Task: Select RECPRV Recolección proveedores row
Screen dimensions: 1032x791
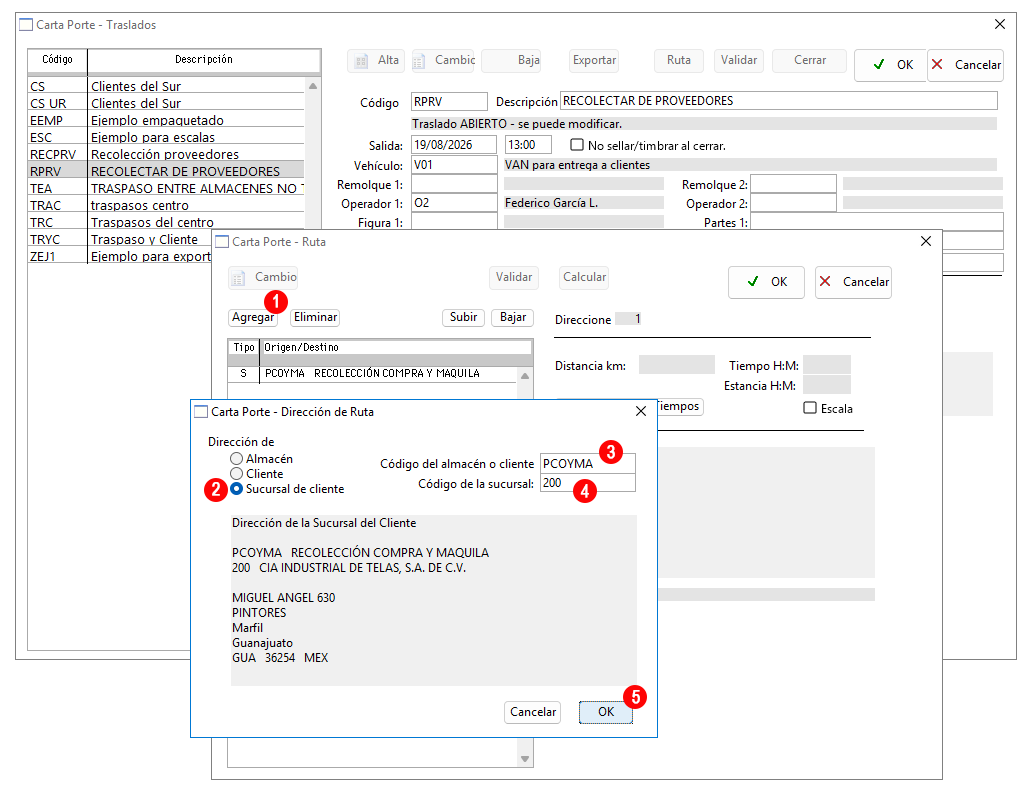Action: pos(166,155)
